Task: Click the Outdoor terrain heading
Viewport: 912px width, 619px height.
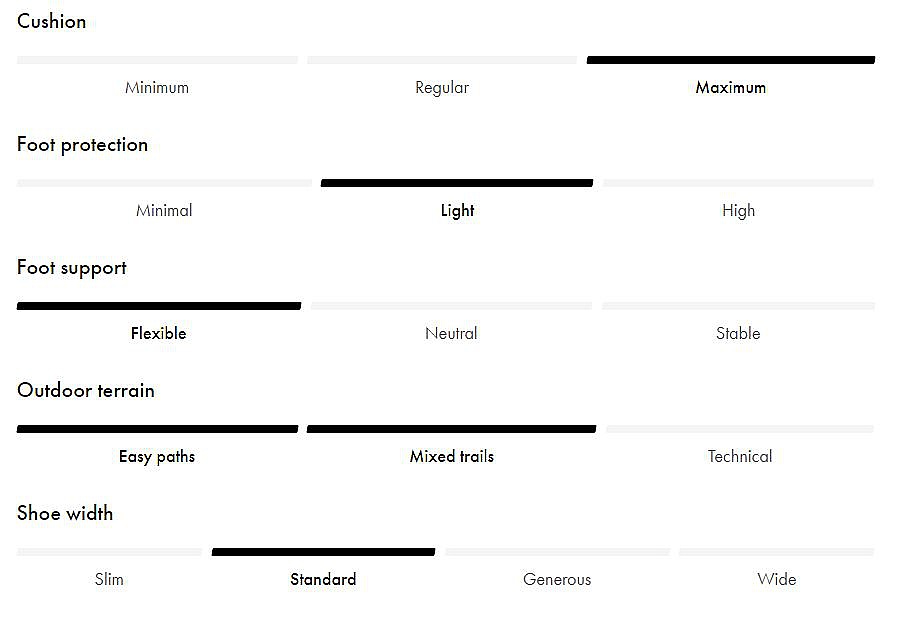Action: [x=86, y=390]
